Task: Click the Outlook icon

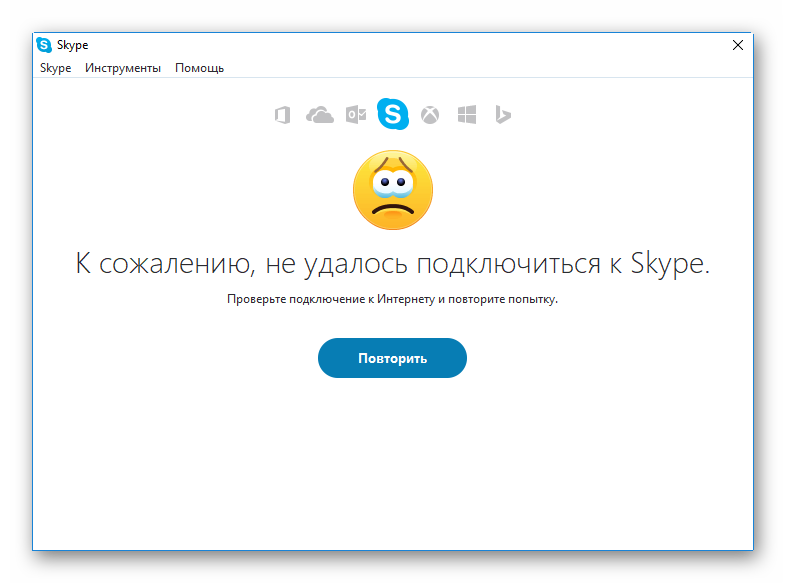Action: coord(356,115)
